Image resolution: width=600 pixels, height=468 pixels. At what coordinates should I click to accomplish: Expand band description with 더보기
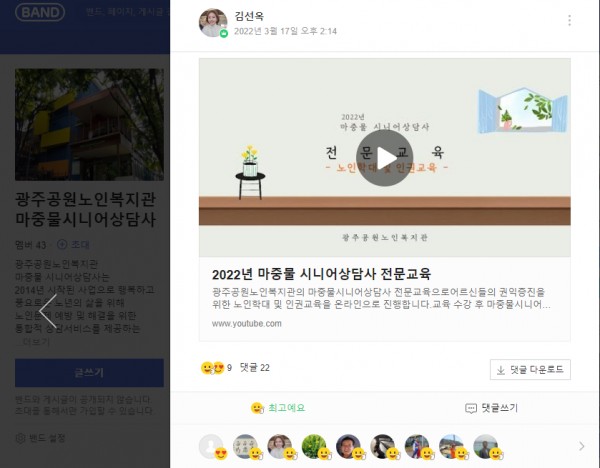click(33, 342)
